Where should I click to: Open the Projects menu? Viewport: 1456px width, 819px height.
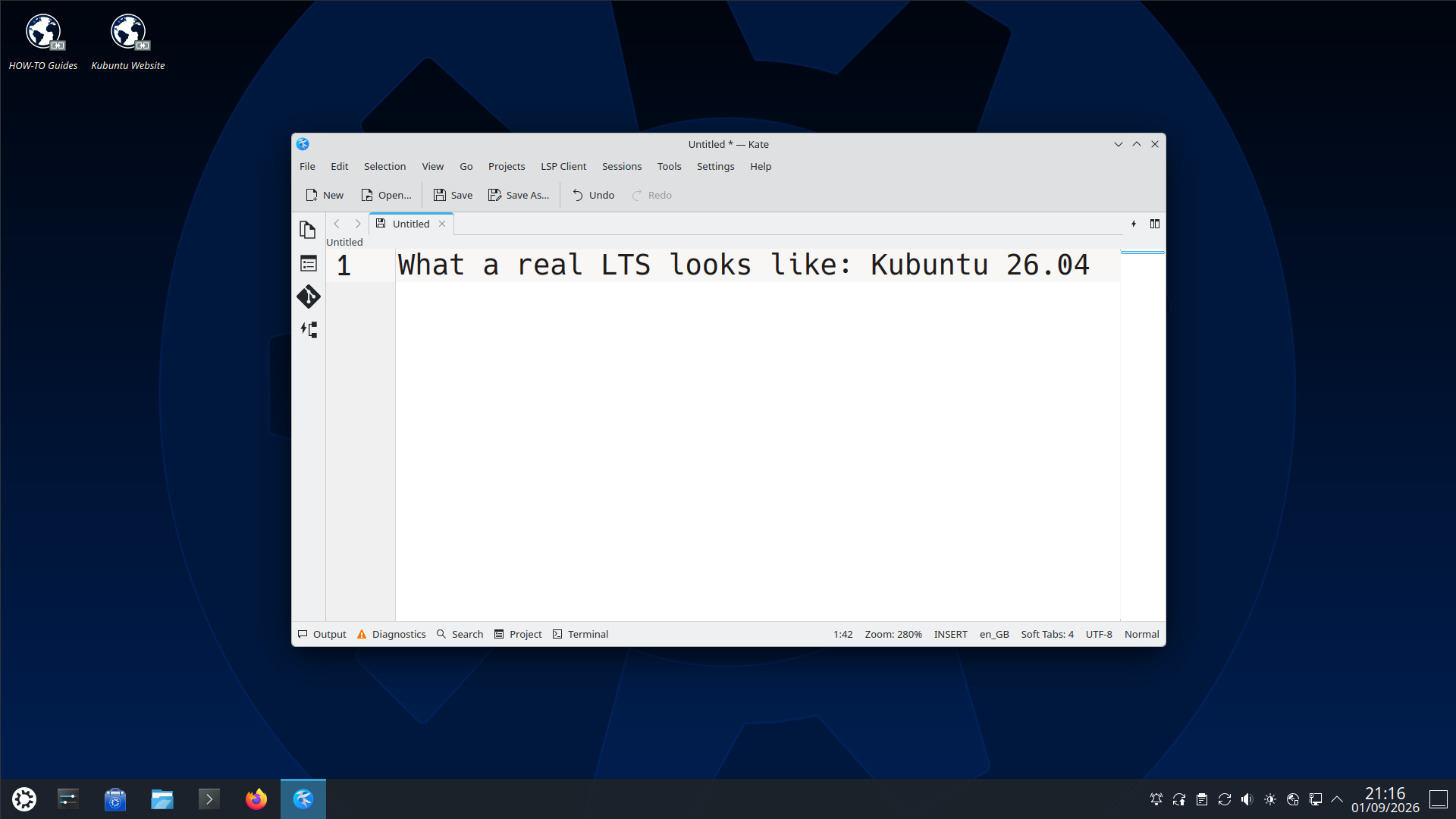click(507, 166)
